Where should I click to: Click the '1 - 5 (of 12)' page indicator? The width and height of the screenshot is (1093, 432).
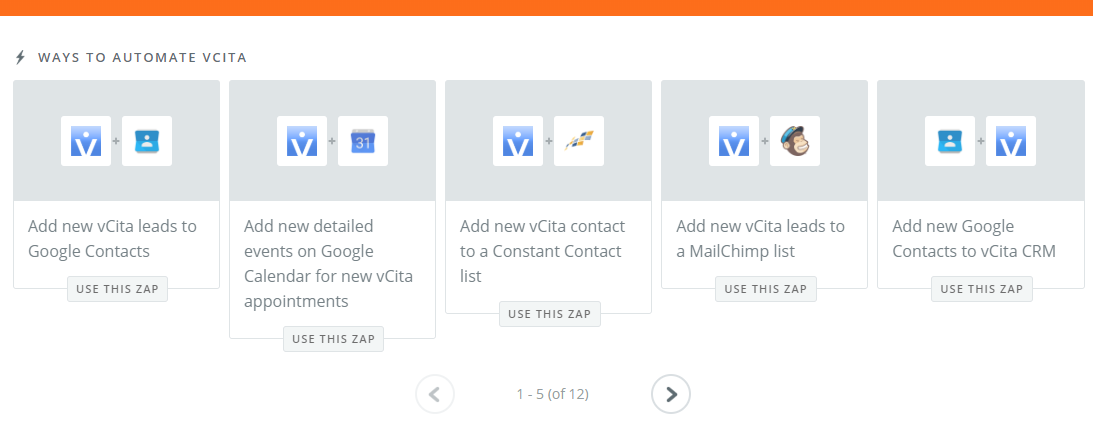[552, 394]
